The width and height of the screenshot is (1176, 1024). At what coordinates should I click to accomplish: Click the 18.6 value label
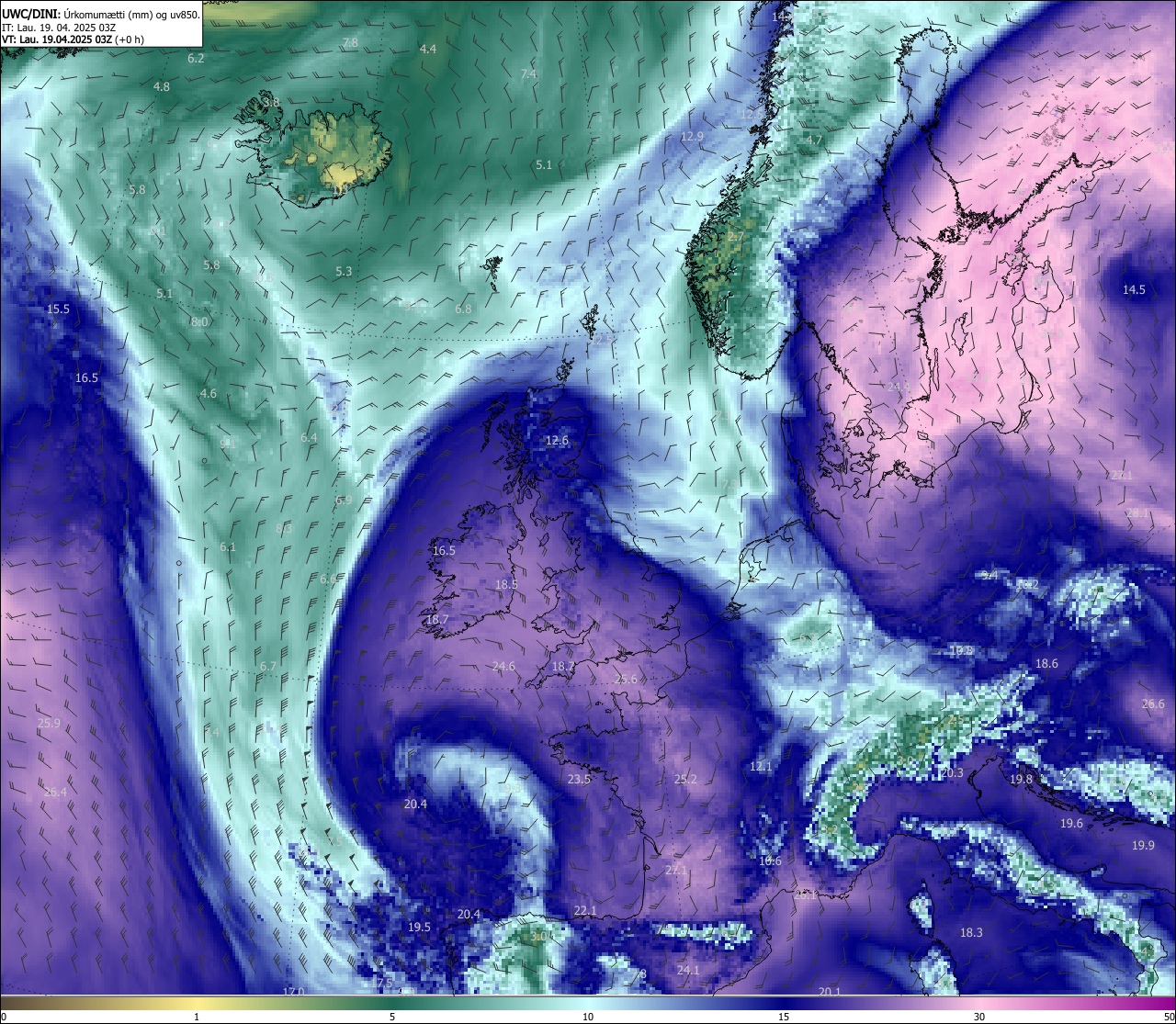1046,664
